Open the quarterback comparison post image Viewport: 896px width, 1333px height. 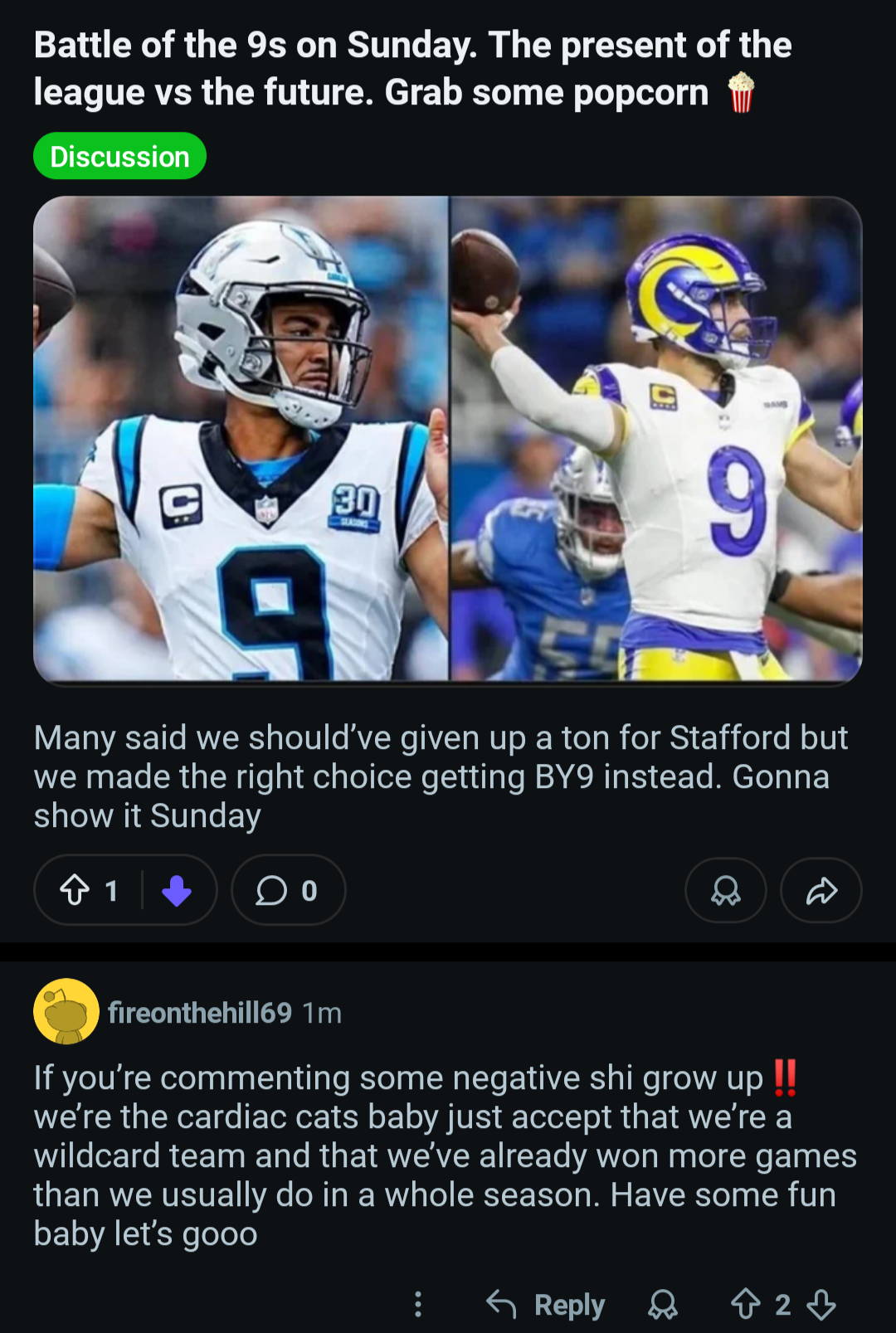coord(448,439)
